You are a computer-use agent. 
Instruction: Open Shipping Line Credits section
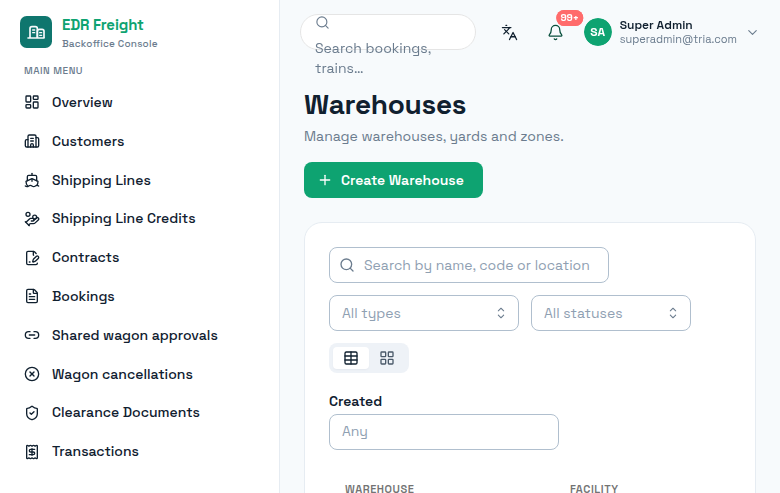click(x=123, y=218)
